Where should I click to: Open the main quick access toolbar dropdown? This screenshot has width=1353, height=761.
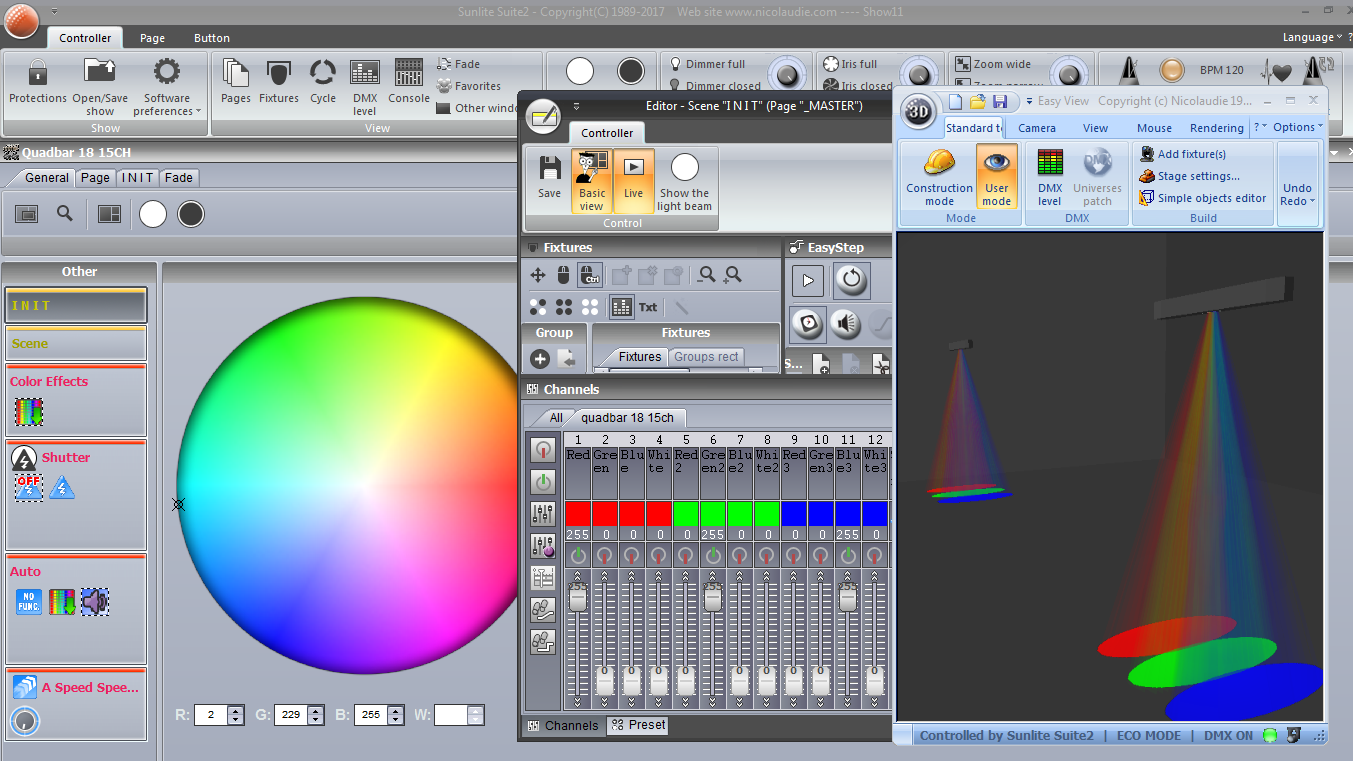(x=54, y=11)
